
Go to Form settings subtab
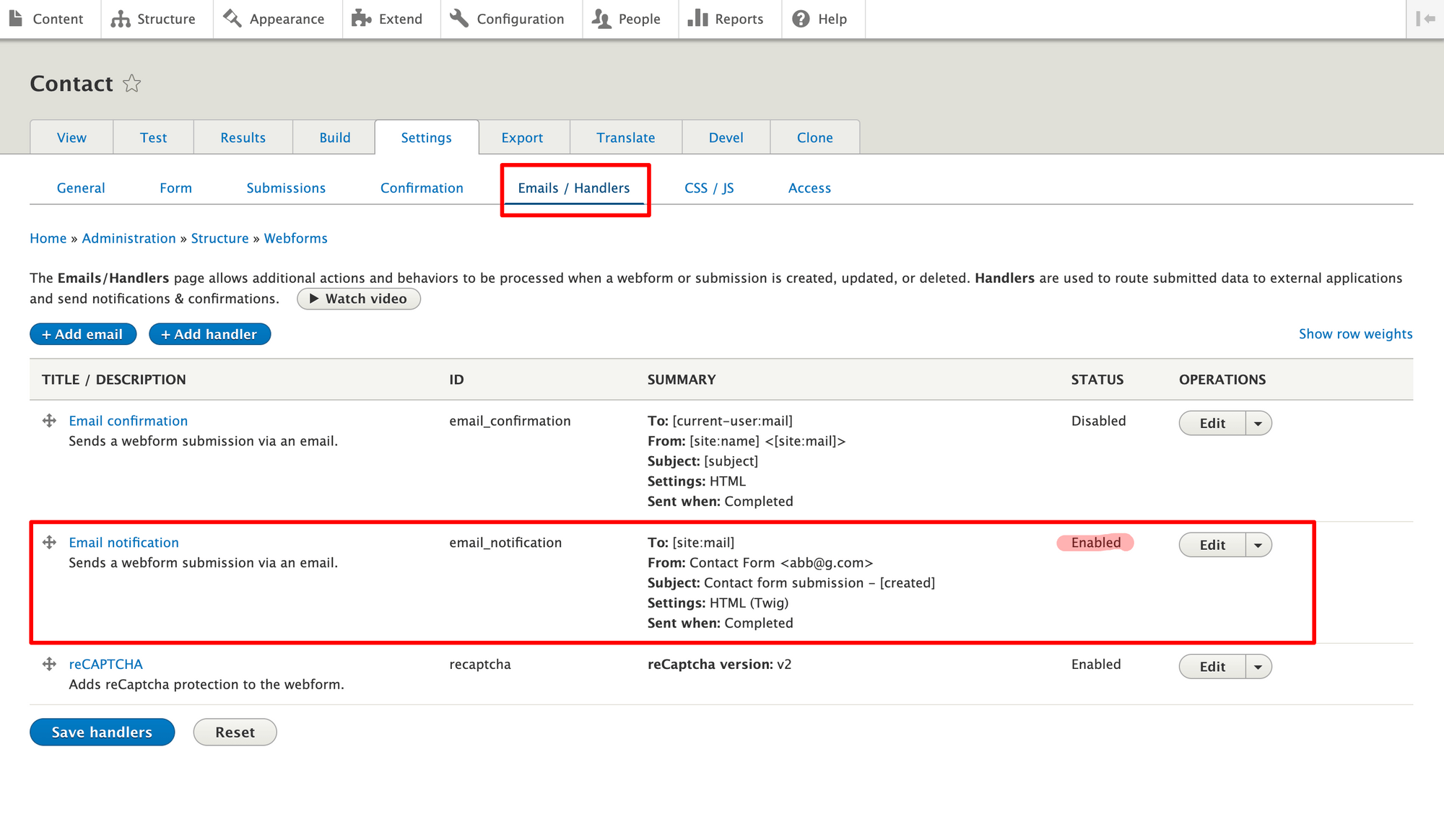(175, 188)
